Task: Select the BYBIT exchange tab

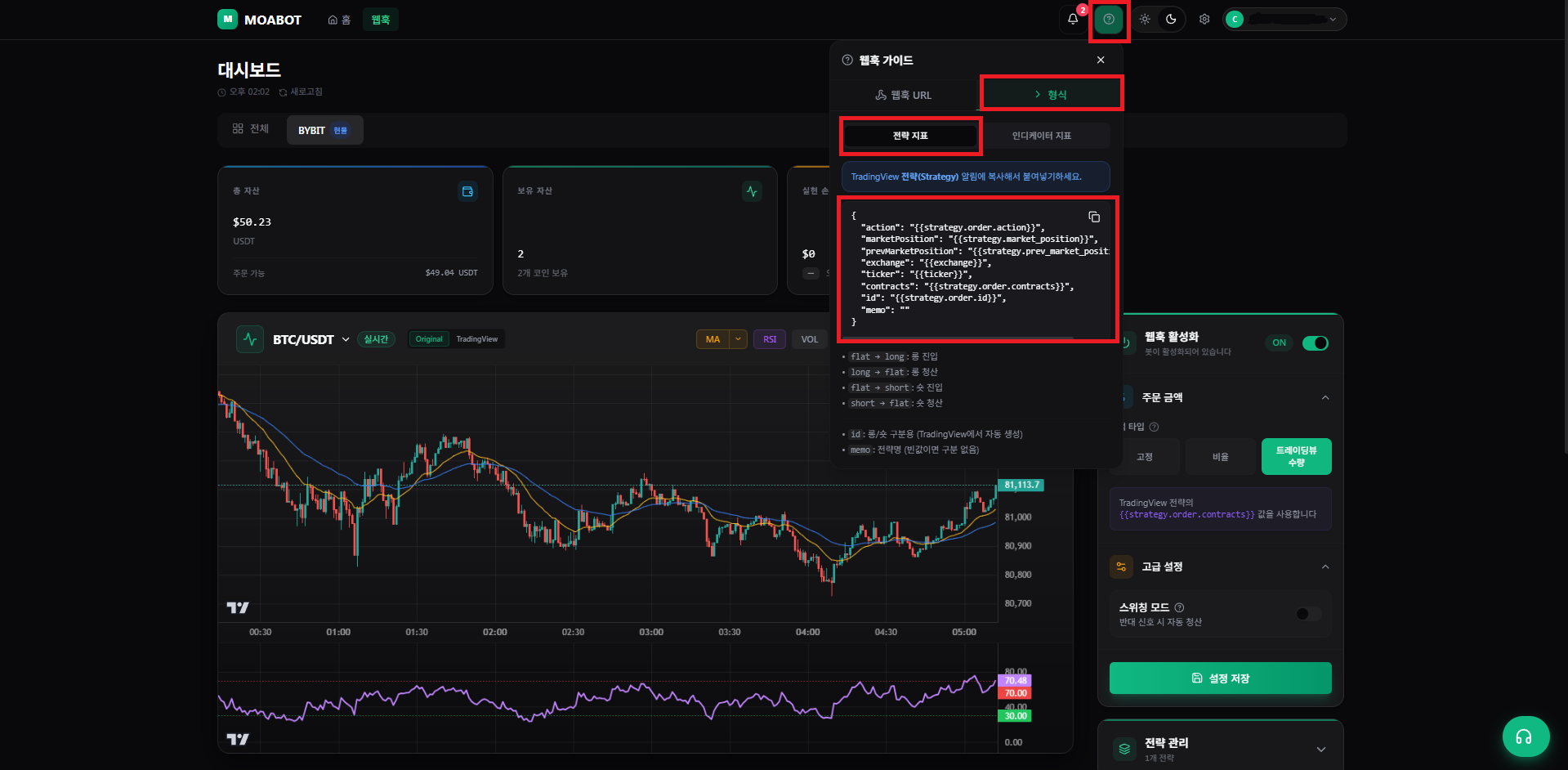Action: pyautogui.click(x=324, y=130)
